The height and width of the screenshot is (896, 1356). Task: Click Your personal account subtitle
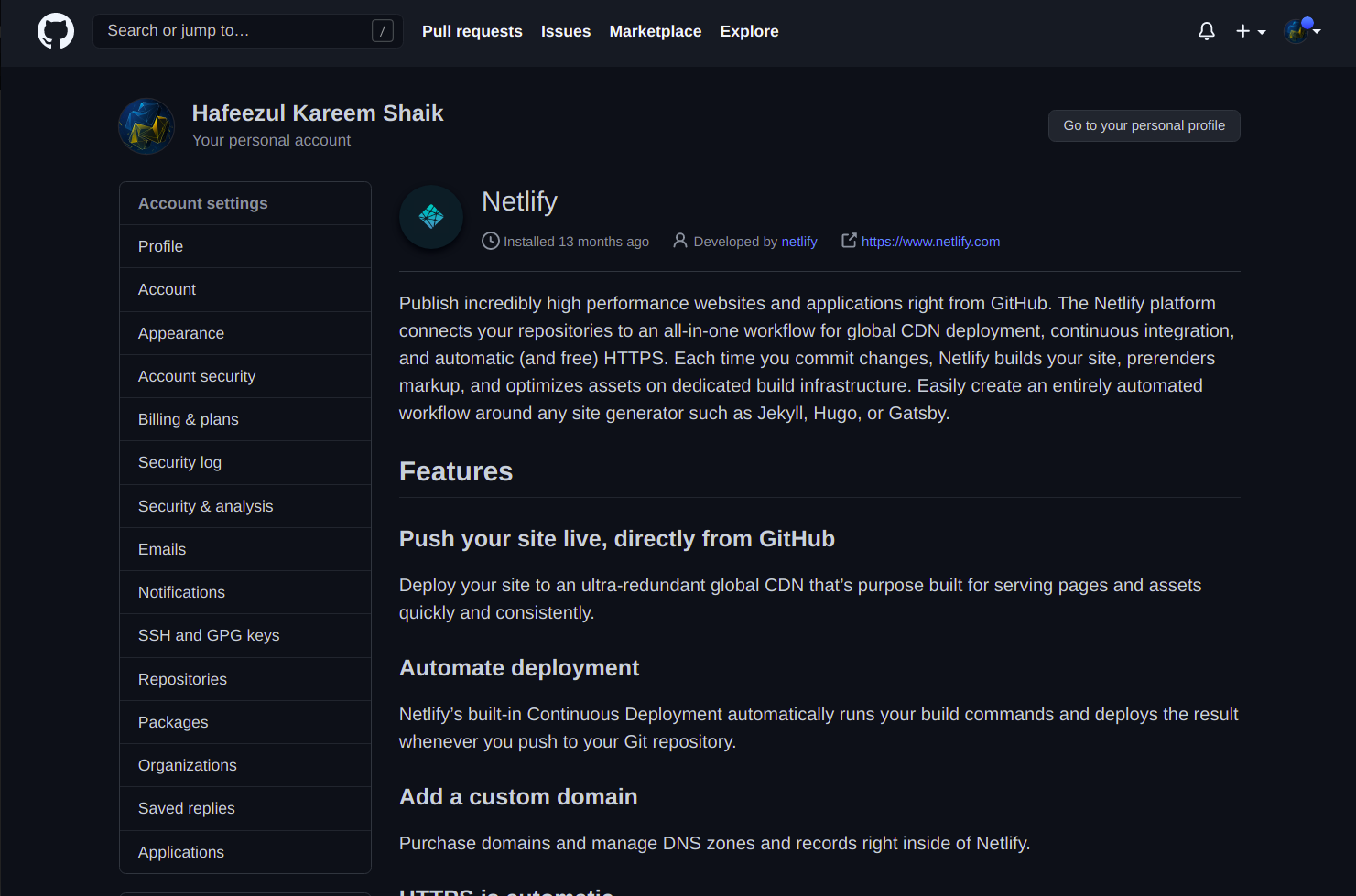click(x=271, y=140)
